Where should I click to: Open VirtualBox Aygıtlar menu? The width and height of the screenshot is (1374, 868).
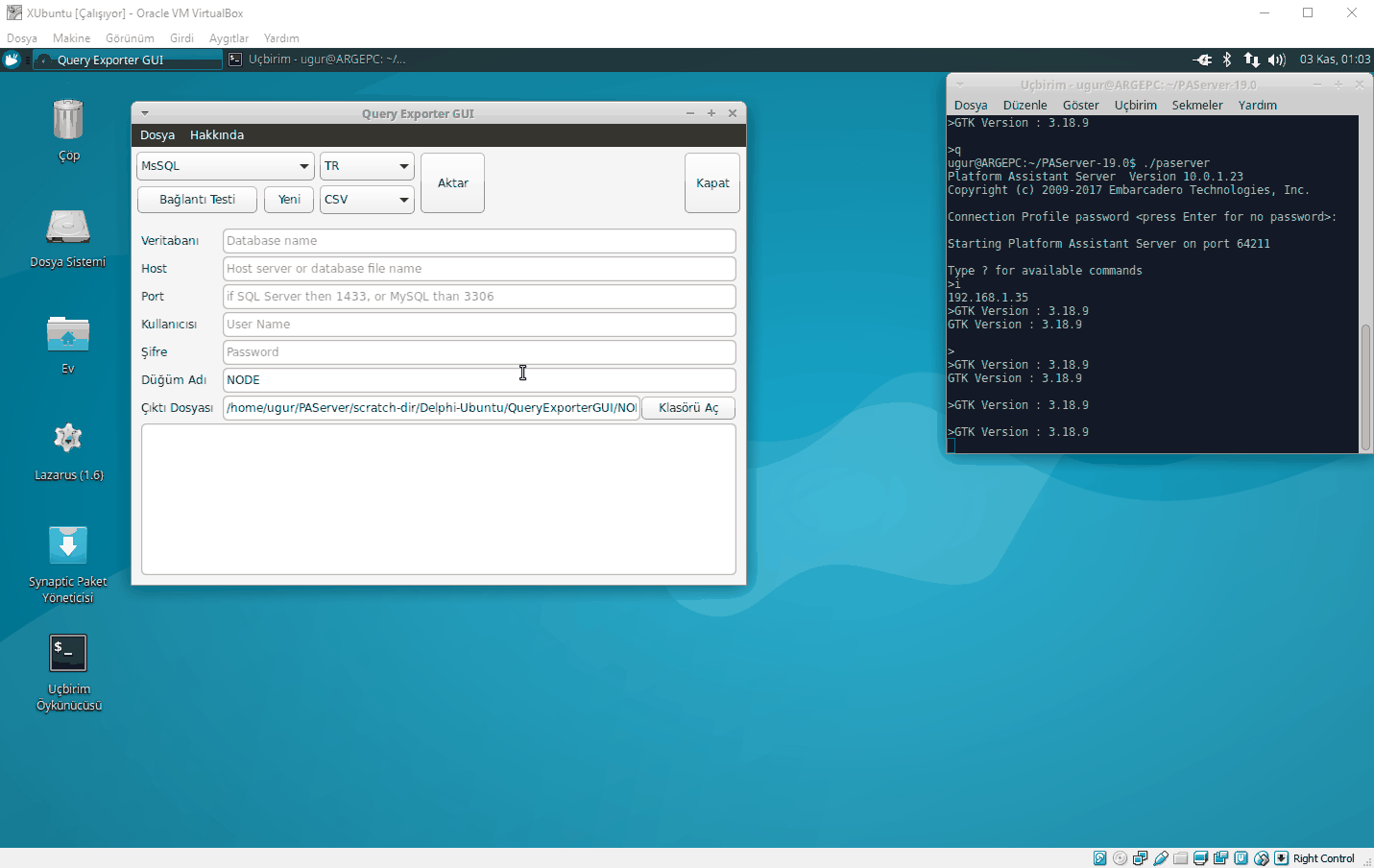(x=229, y=38)
